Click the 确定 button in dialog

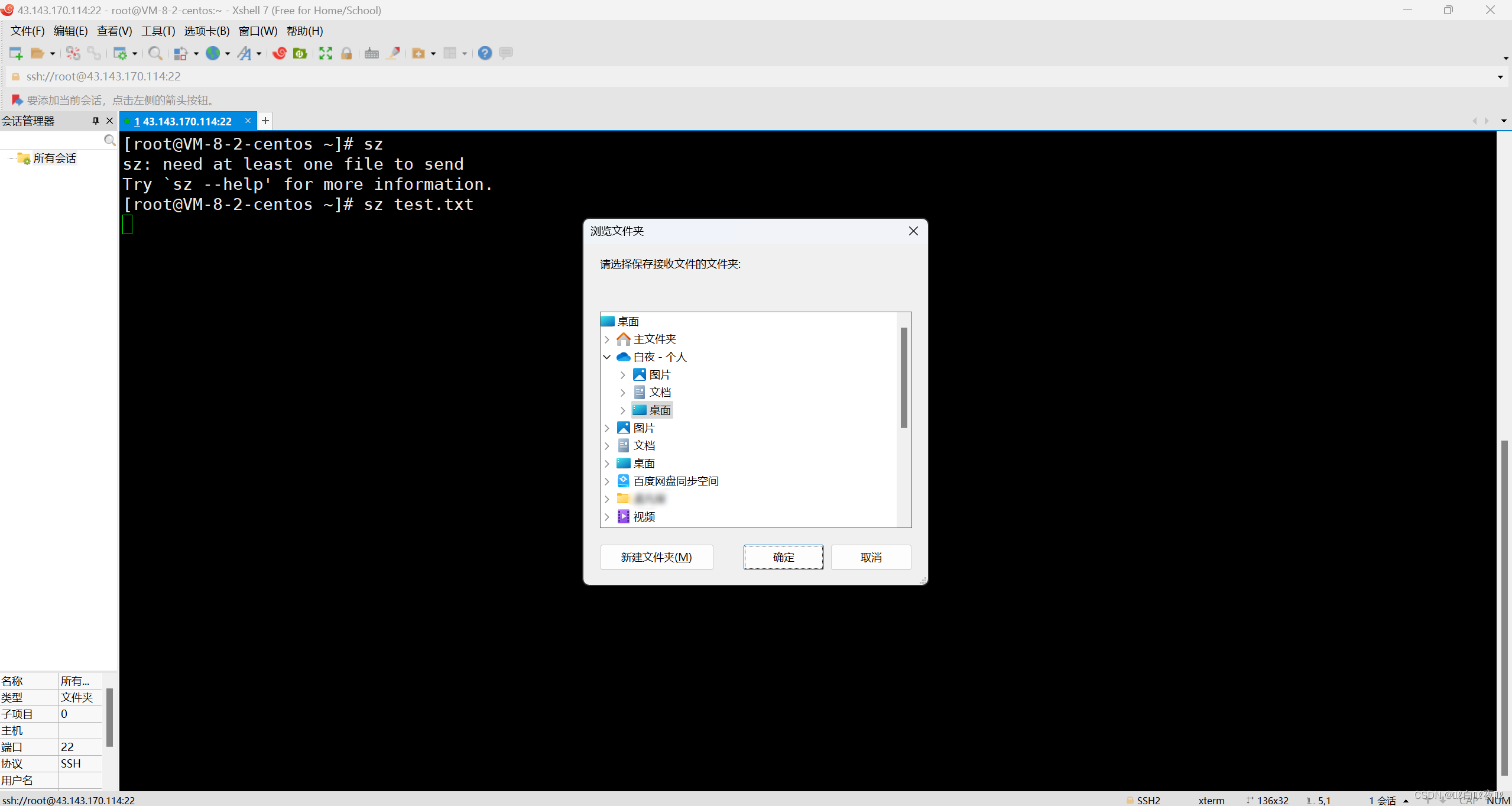(783, 557)
